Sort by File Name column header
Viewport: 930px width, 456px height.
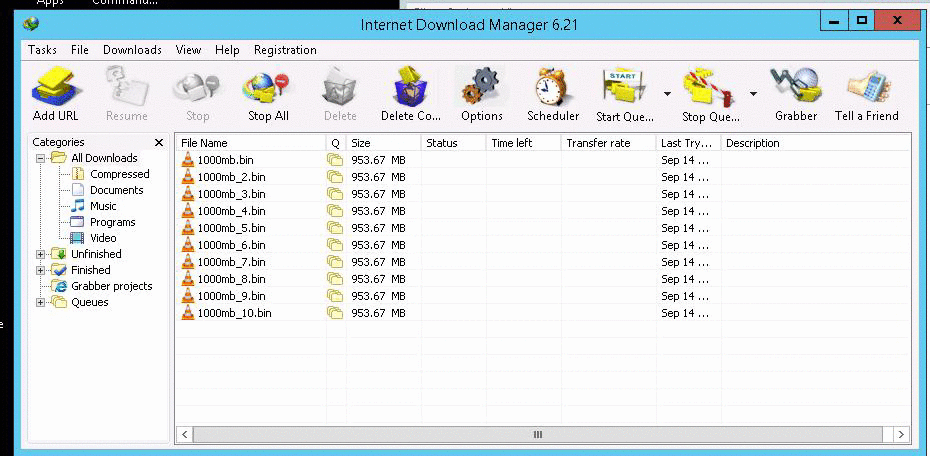click(x=251, y=143)
